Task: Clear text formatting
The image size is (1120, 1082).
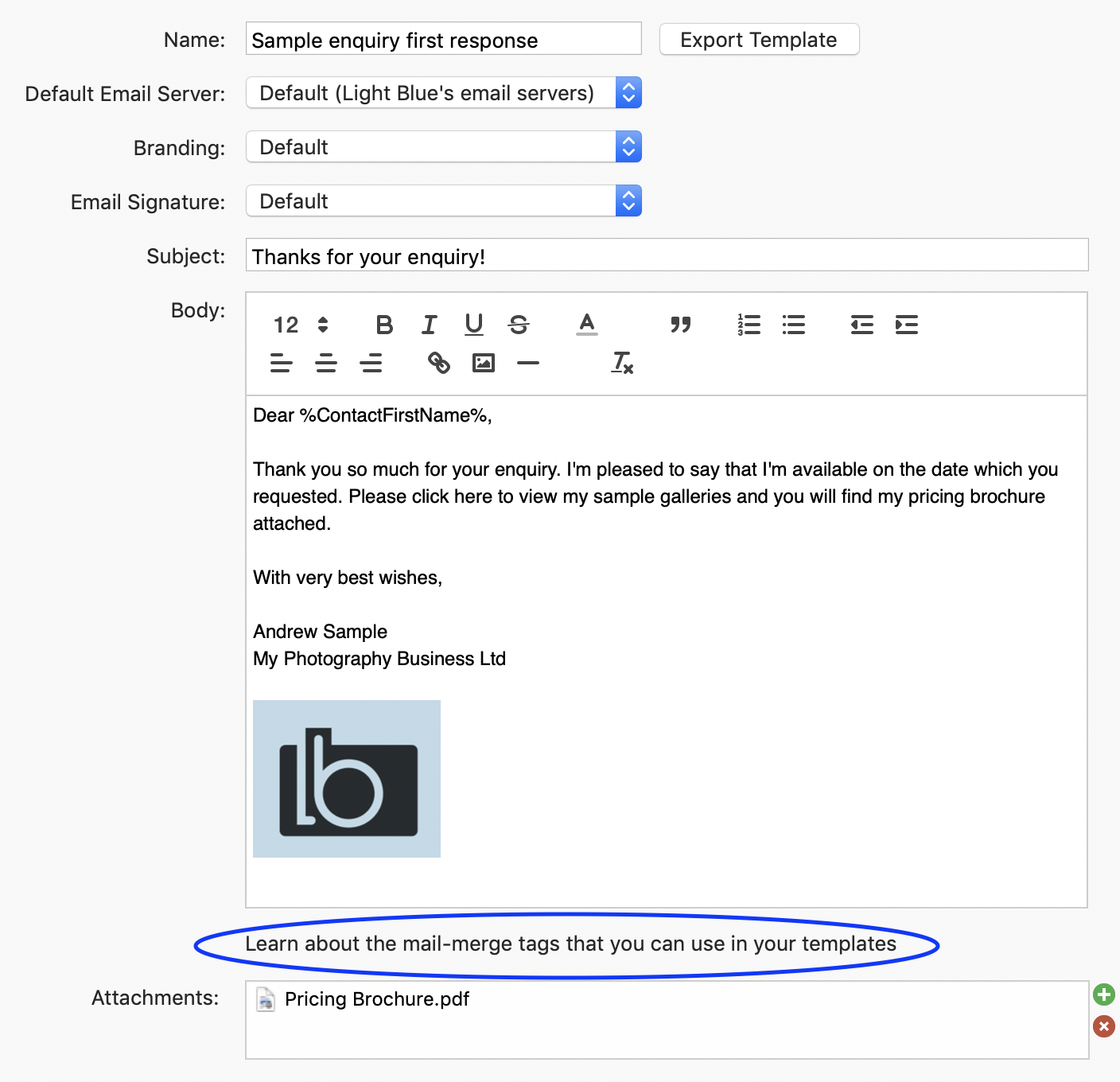Action: [622, 363]
